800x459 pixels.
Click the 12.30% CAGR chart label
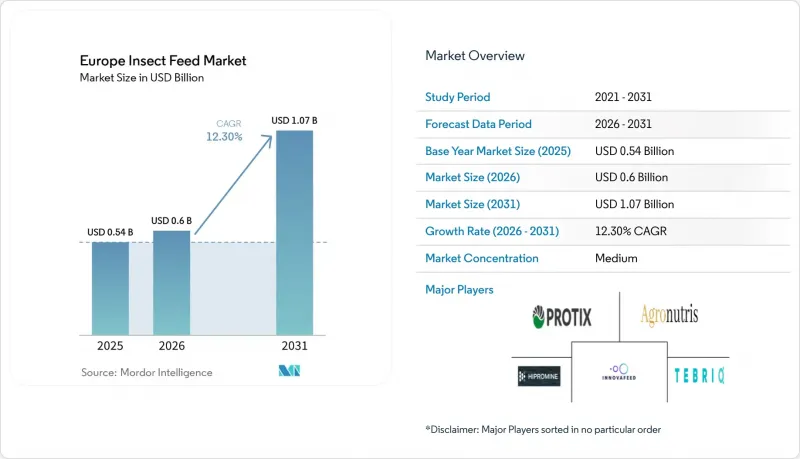(224, 137)
